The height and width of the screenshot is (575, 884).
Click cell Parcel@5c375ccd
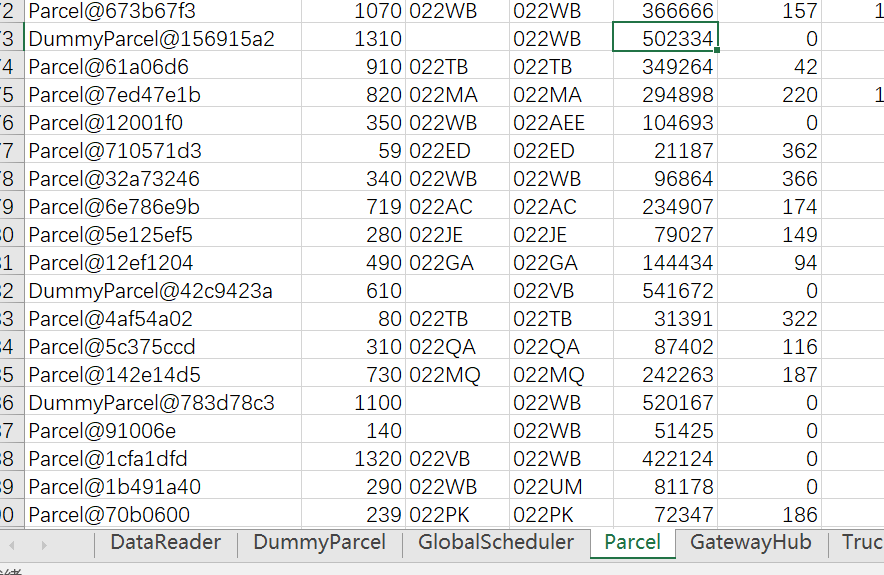click(163, 345)
